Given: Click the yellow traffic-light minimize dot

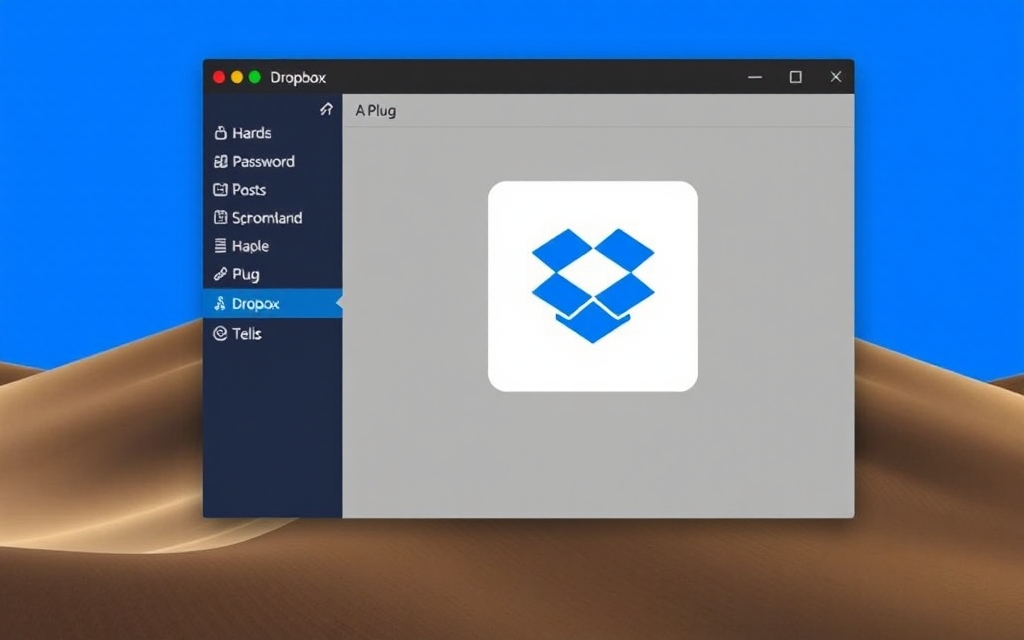Looking at the screenshot, I should pos(237,77).
